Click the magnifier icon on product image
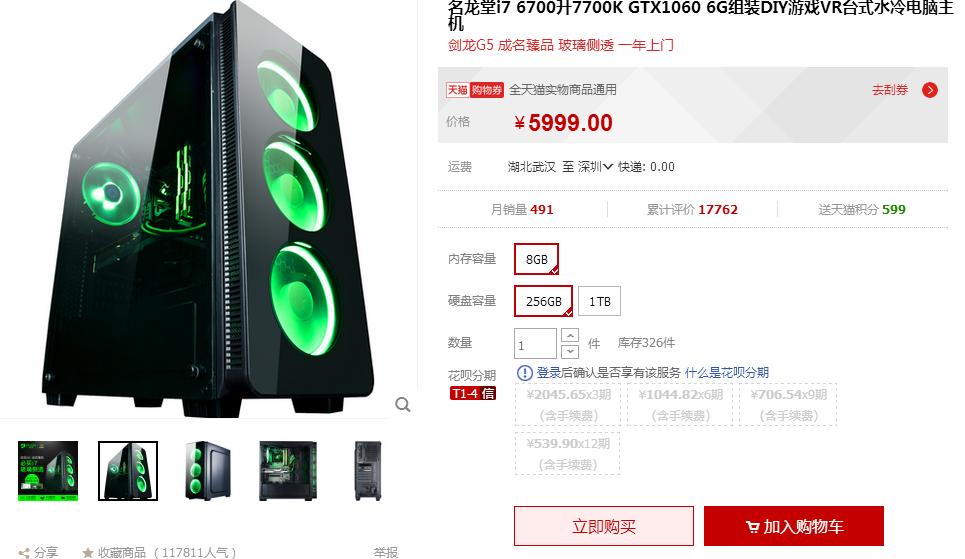Screen dimensions: 965x559 402,404
